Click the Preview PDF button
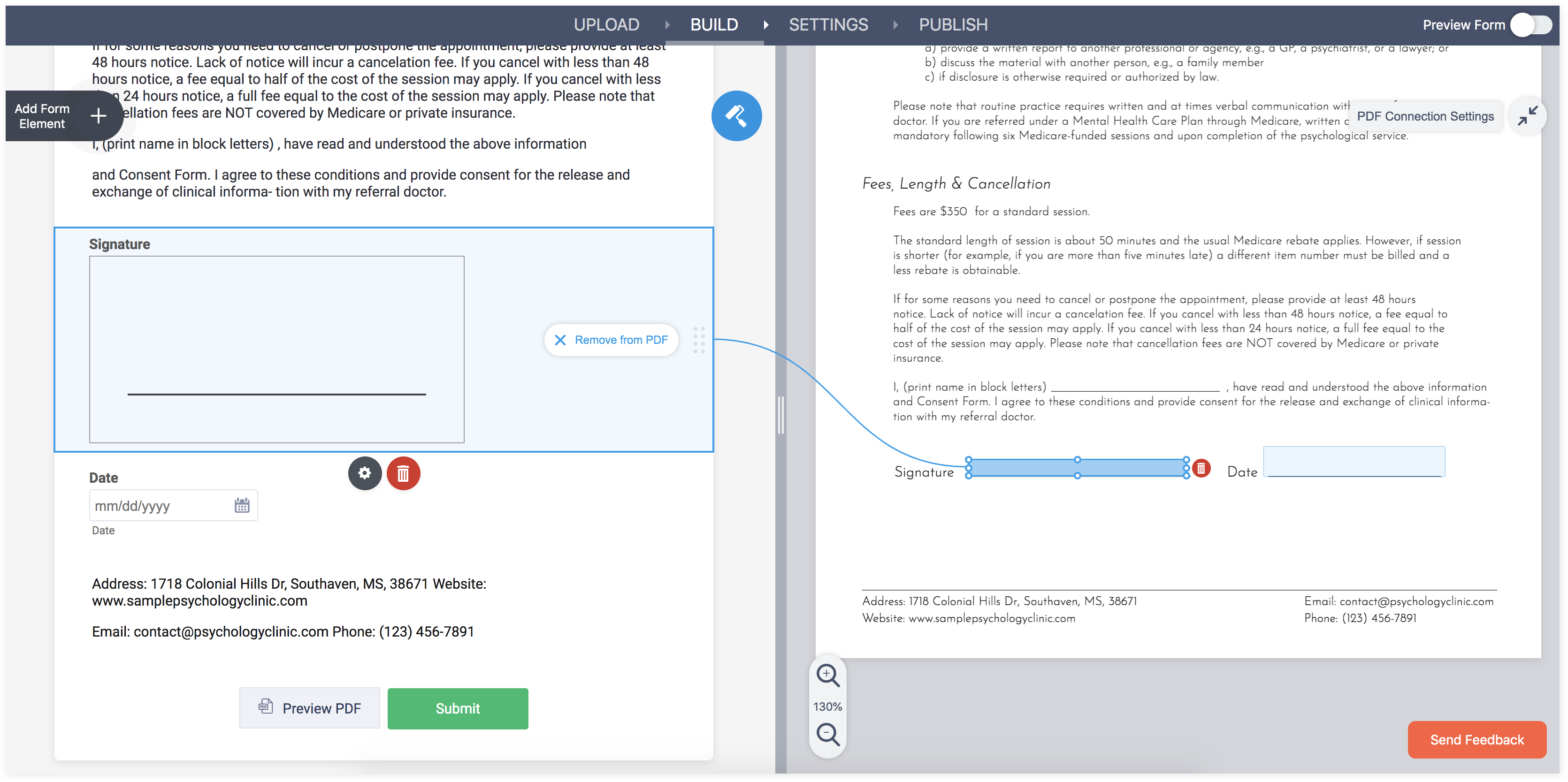1568x782 pixels. pos(309,708)
